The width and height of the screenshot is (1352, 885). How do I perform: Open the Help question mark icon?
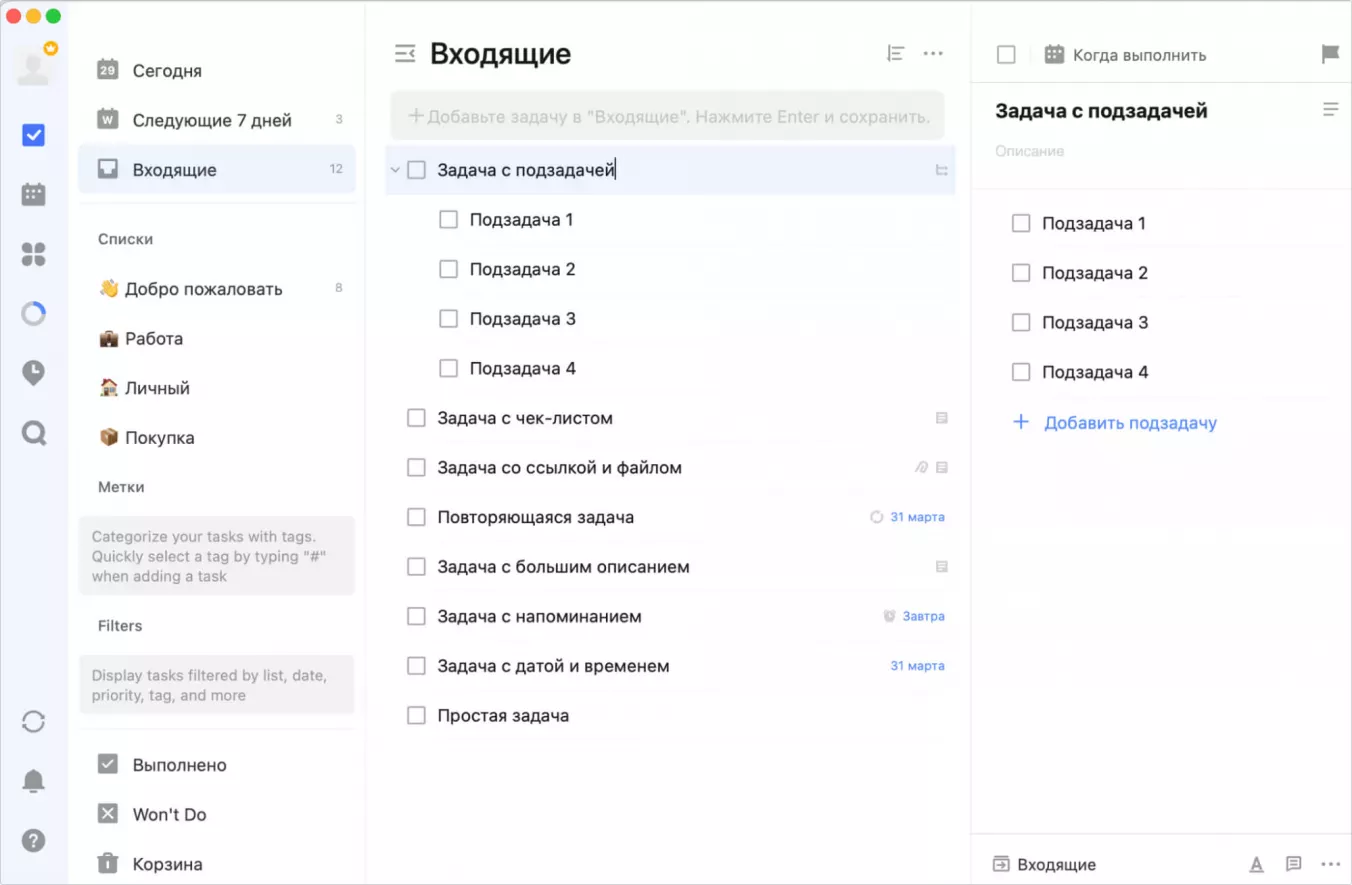[x=33, y=841]
